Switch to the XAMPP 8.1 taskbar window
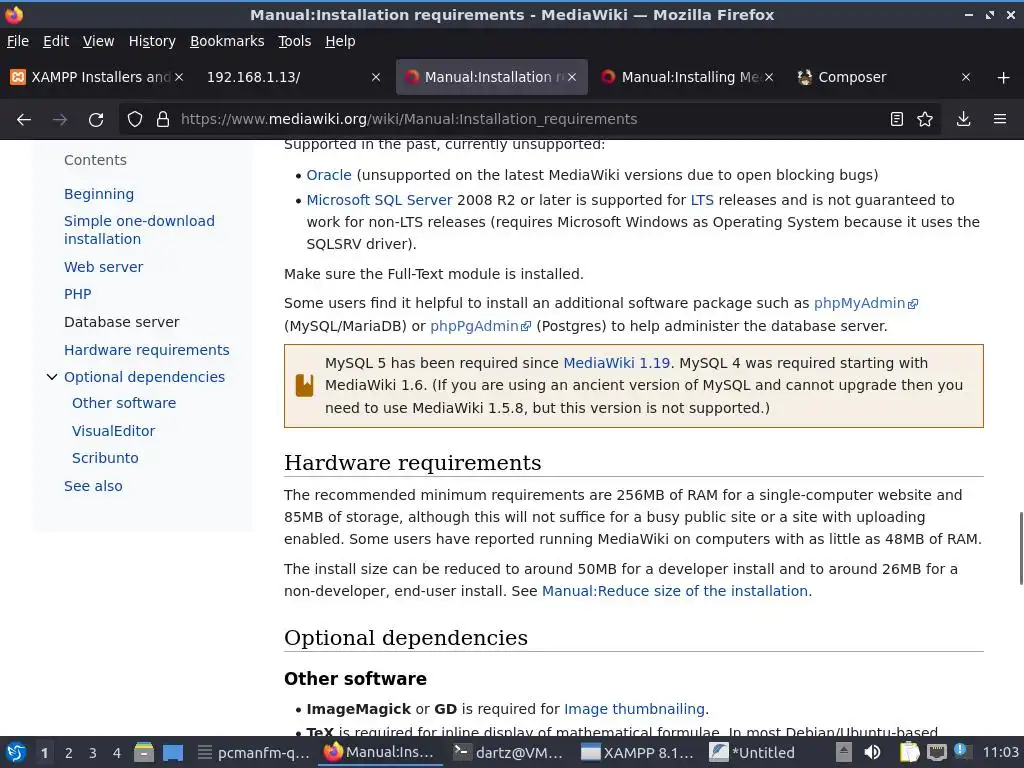Image resolution: width=1024 pixels, height=768 pixels. point(638,753)
